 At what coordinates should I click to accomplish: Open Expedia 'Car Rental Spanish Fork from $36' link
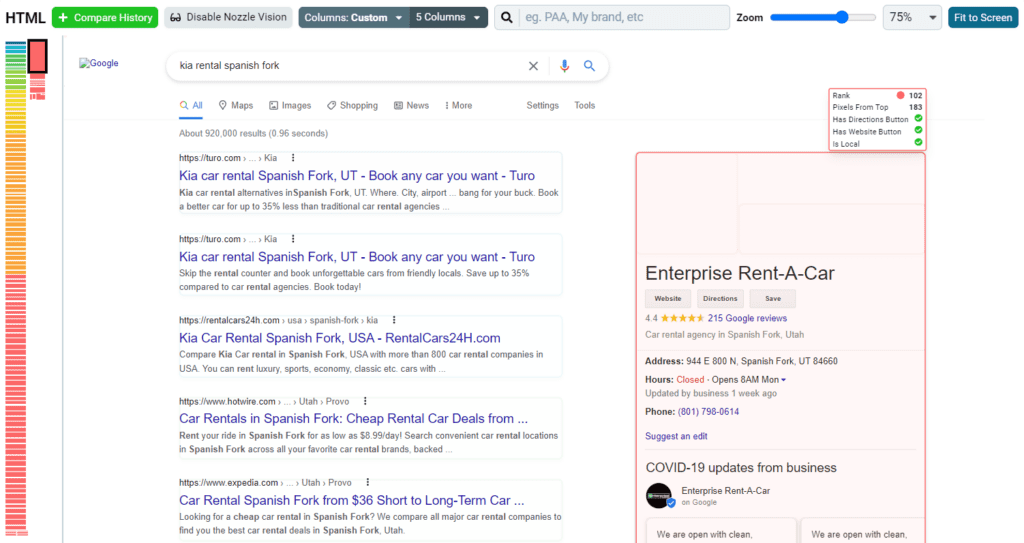coord(351,501)
